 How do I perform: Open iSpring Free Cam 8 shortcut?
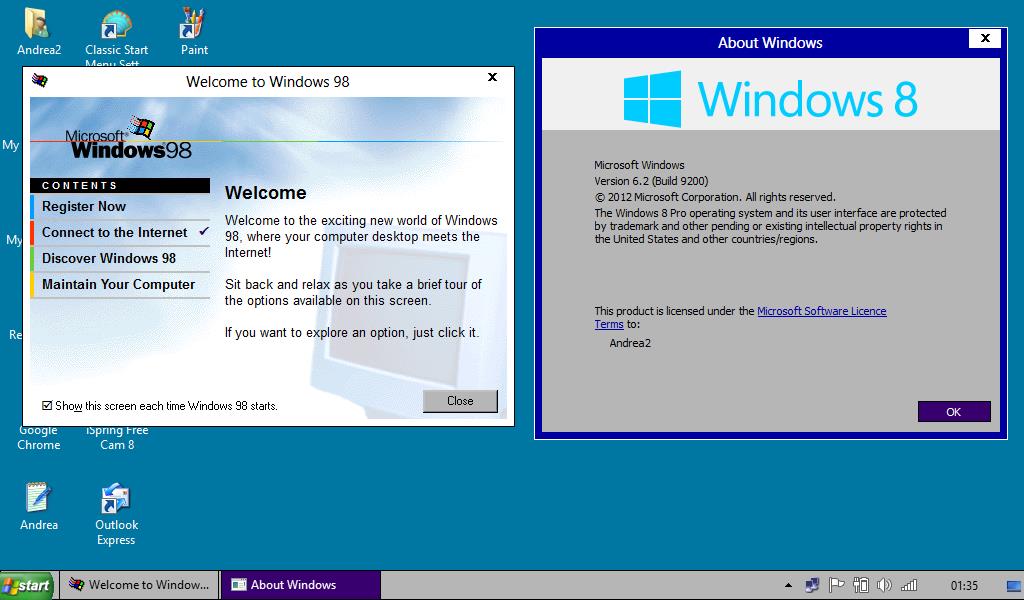point(117,437)
